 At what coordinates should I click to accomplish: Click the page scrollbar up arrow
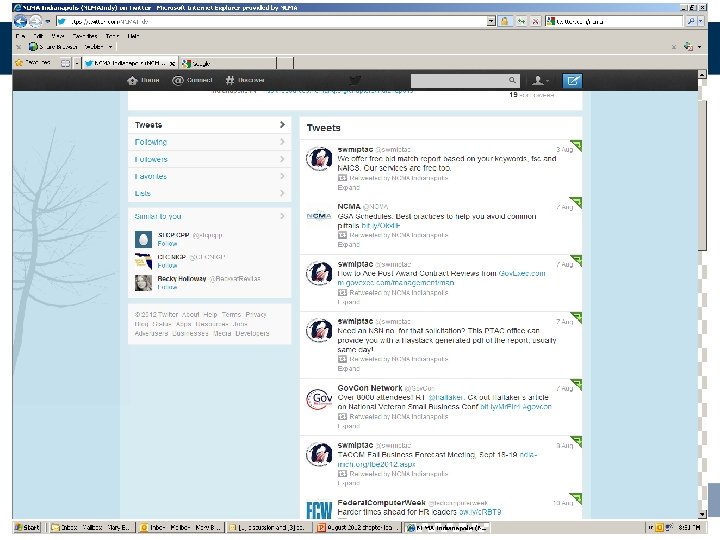coord(702,74)
